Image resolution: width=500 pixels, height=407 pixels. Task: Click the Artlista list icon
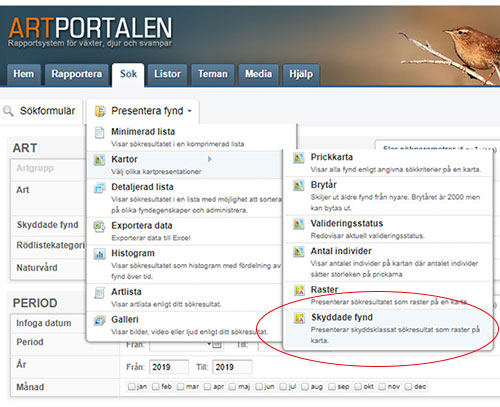(99, 293)
